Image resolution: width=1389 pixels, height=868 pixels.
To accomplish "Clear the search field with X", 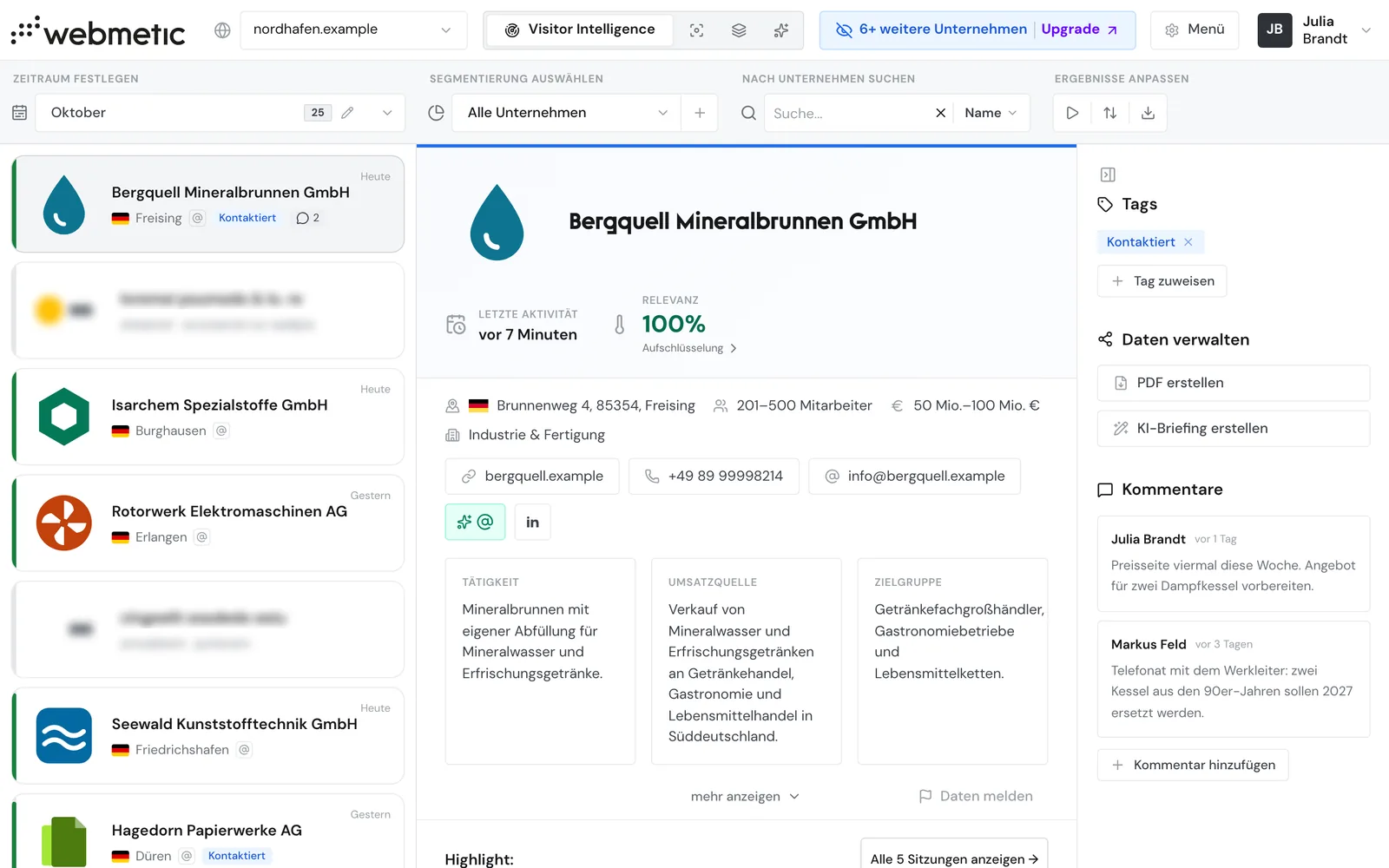I will point(940,113).
